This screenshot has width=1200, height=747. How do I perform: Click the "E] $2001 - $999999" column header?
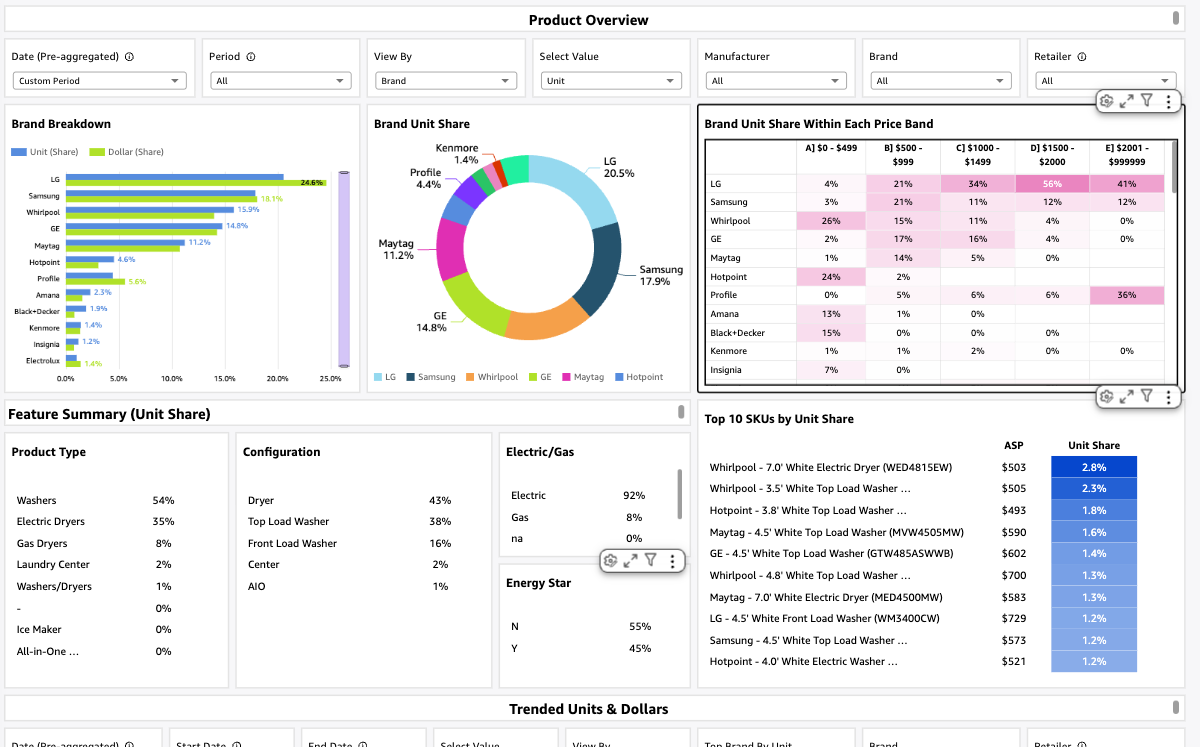tap(1127, 155)
